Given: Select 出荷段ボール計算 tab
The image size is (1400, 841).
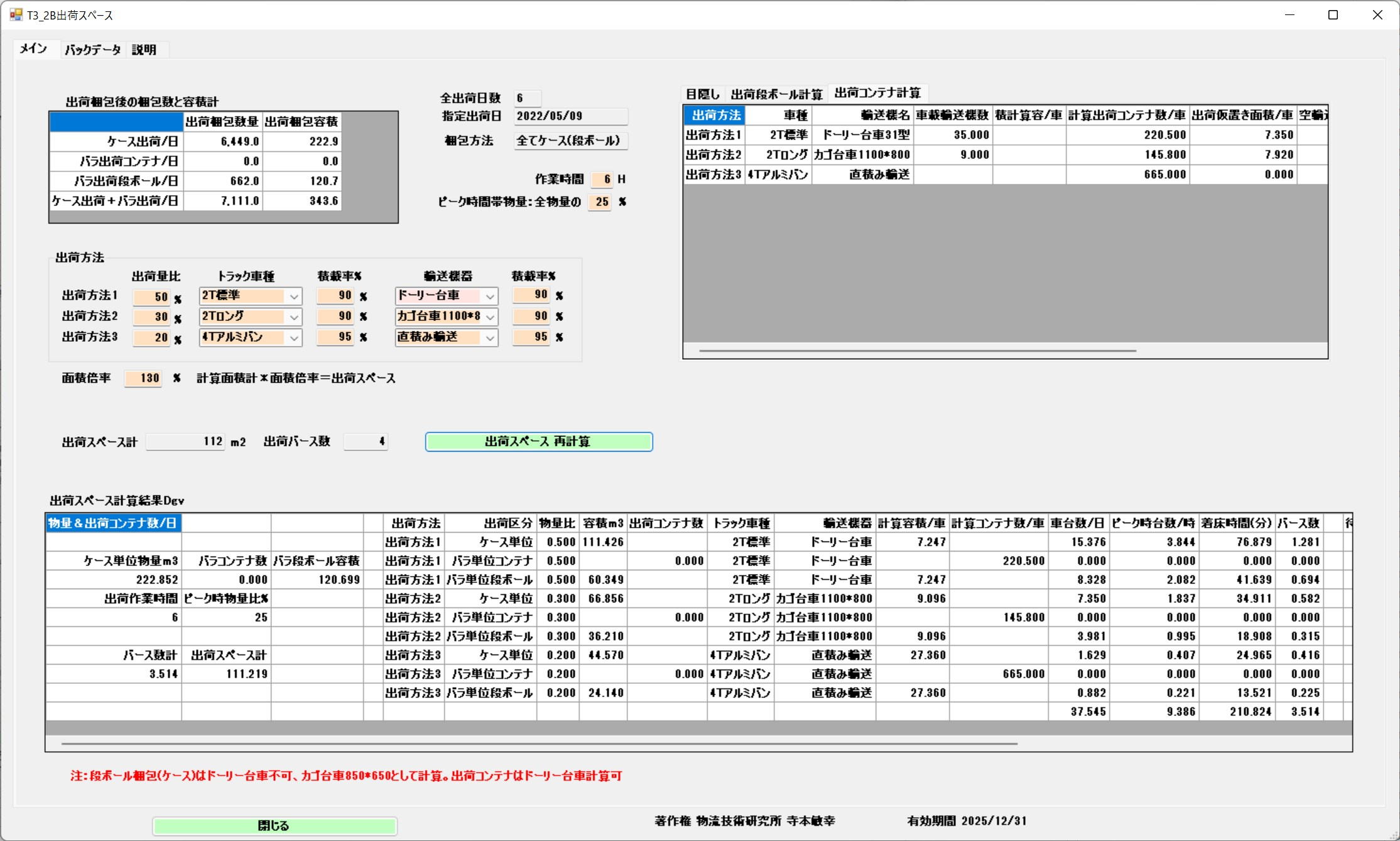Looking at the screenshot, I should pos(776,94).
